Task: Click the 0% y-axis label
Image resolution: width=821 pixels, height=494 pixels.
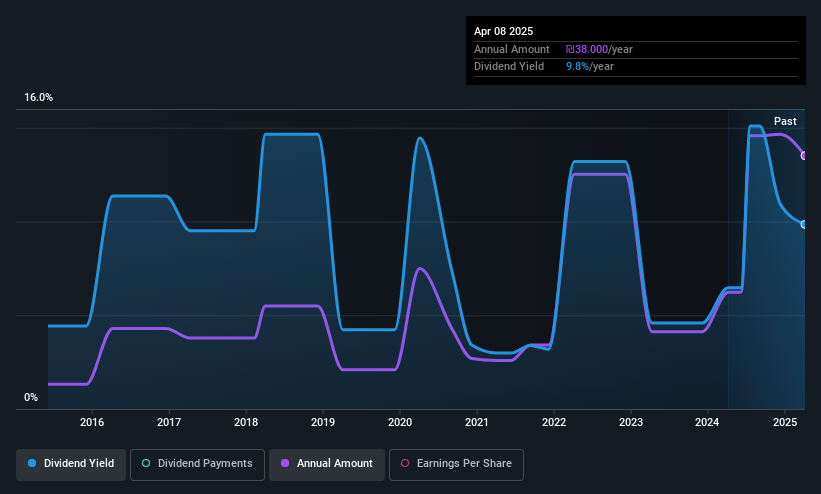Action: pyautogui.click(x=31, y=397)
